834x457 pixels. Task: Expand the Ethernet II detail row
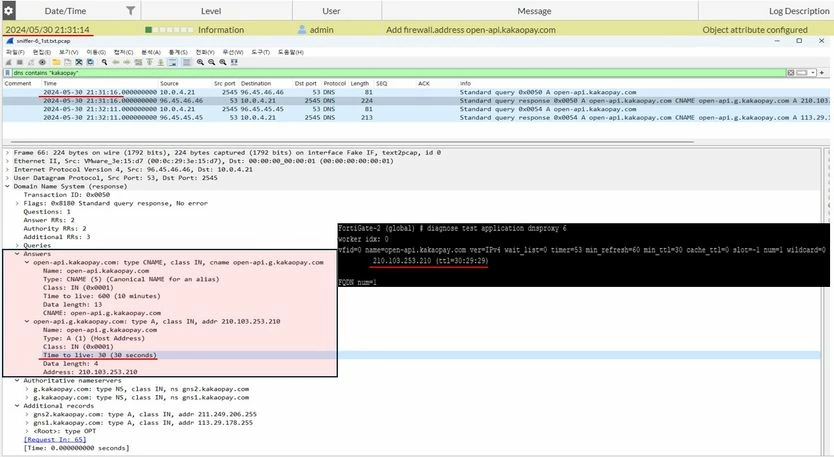click(7, 161)
